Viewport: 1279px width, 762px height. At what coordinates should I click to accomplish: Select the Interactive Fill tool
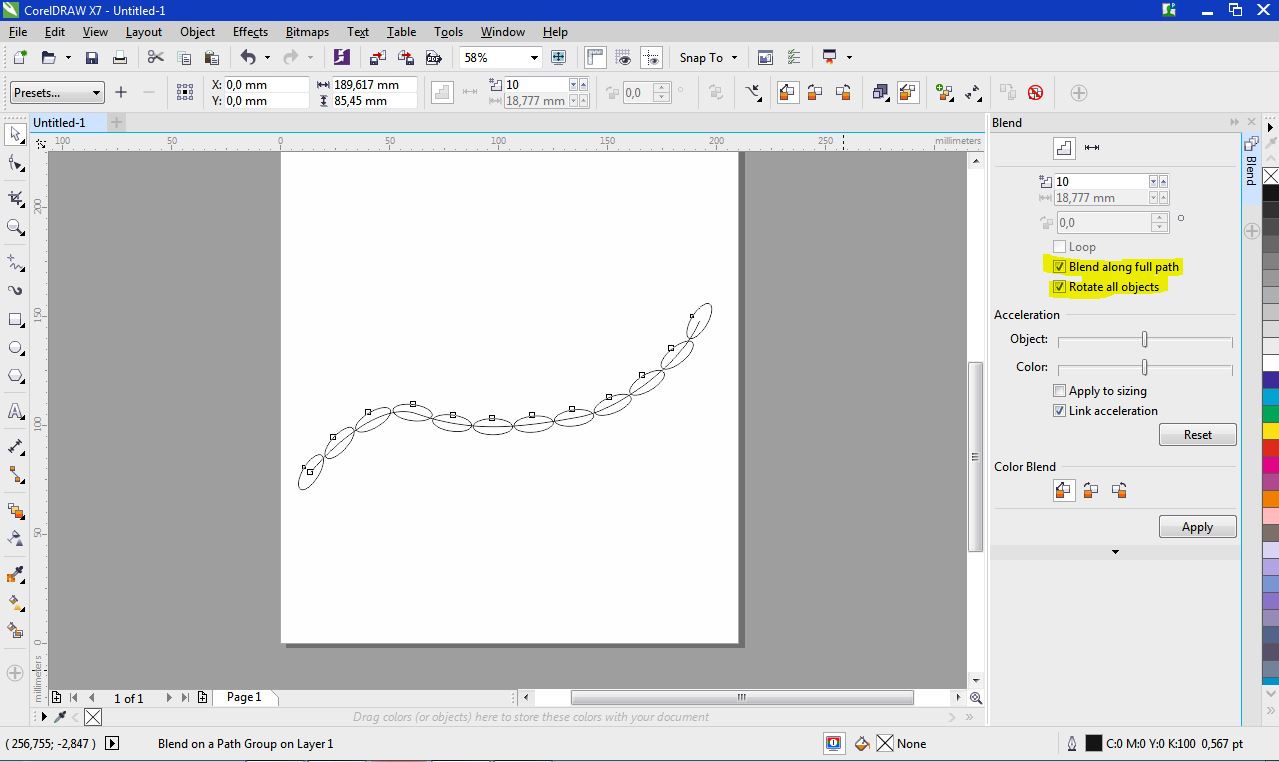tap(15, 602)
